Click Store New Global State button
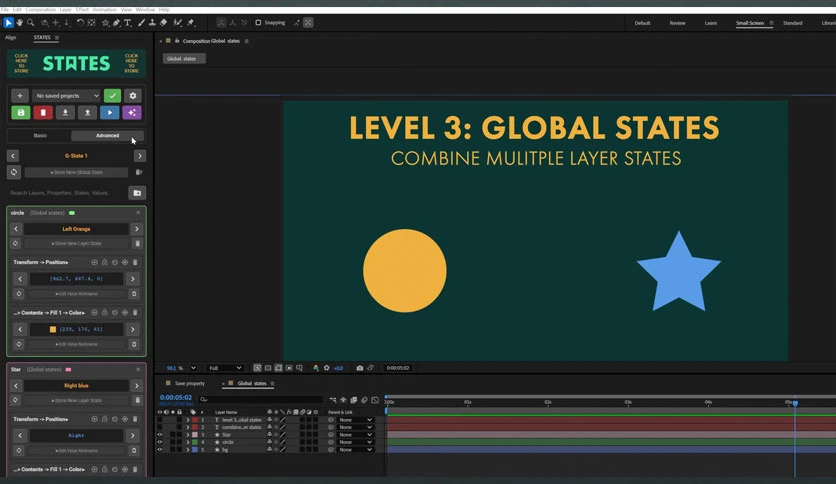This screenshot has height=484, width=836. pyautogui.click(x=76, y=172)
